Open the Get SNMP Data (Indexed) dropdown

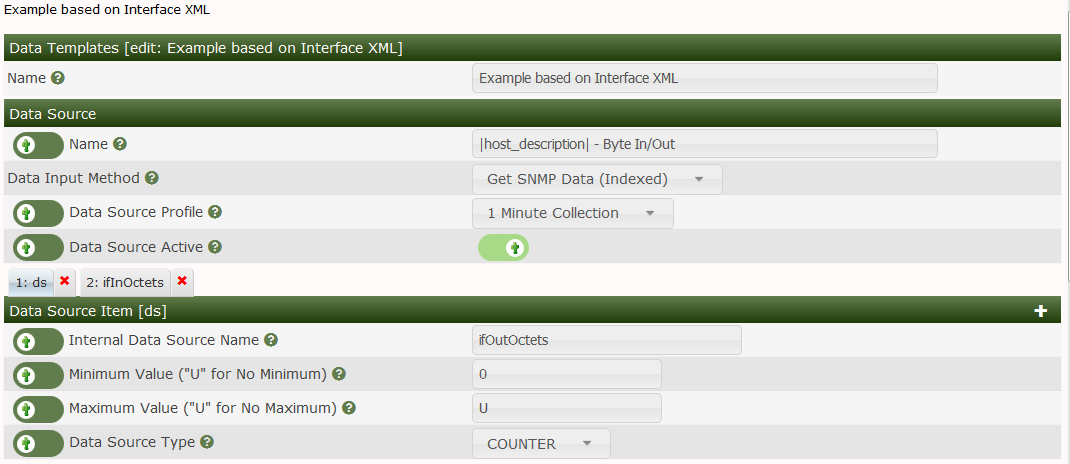tap(596, 179)
